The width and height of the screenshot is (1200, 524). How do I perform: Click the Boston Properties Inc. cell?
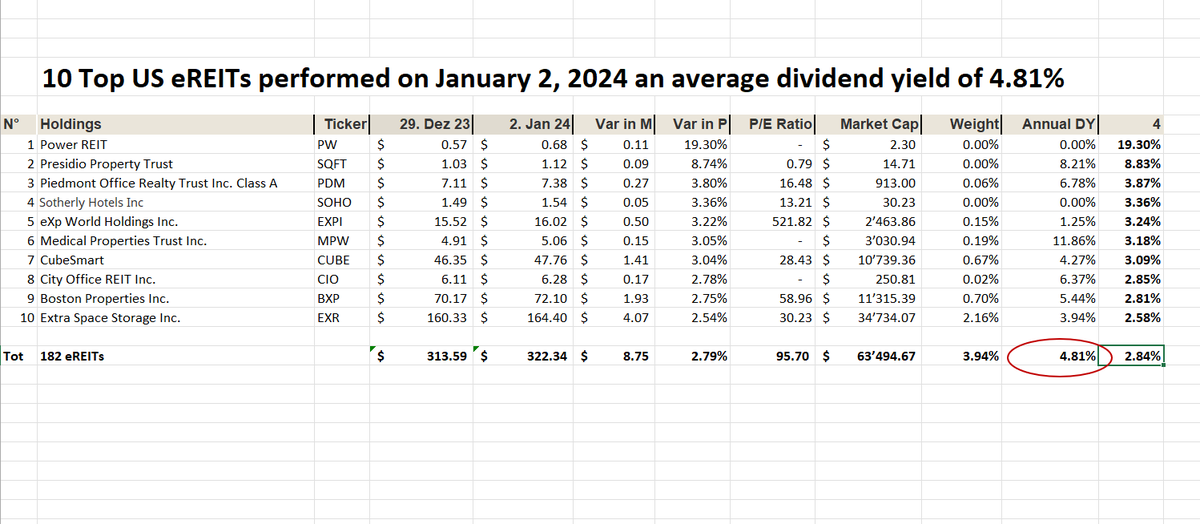175,298
